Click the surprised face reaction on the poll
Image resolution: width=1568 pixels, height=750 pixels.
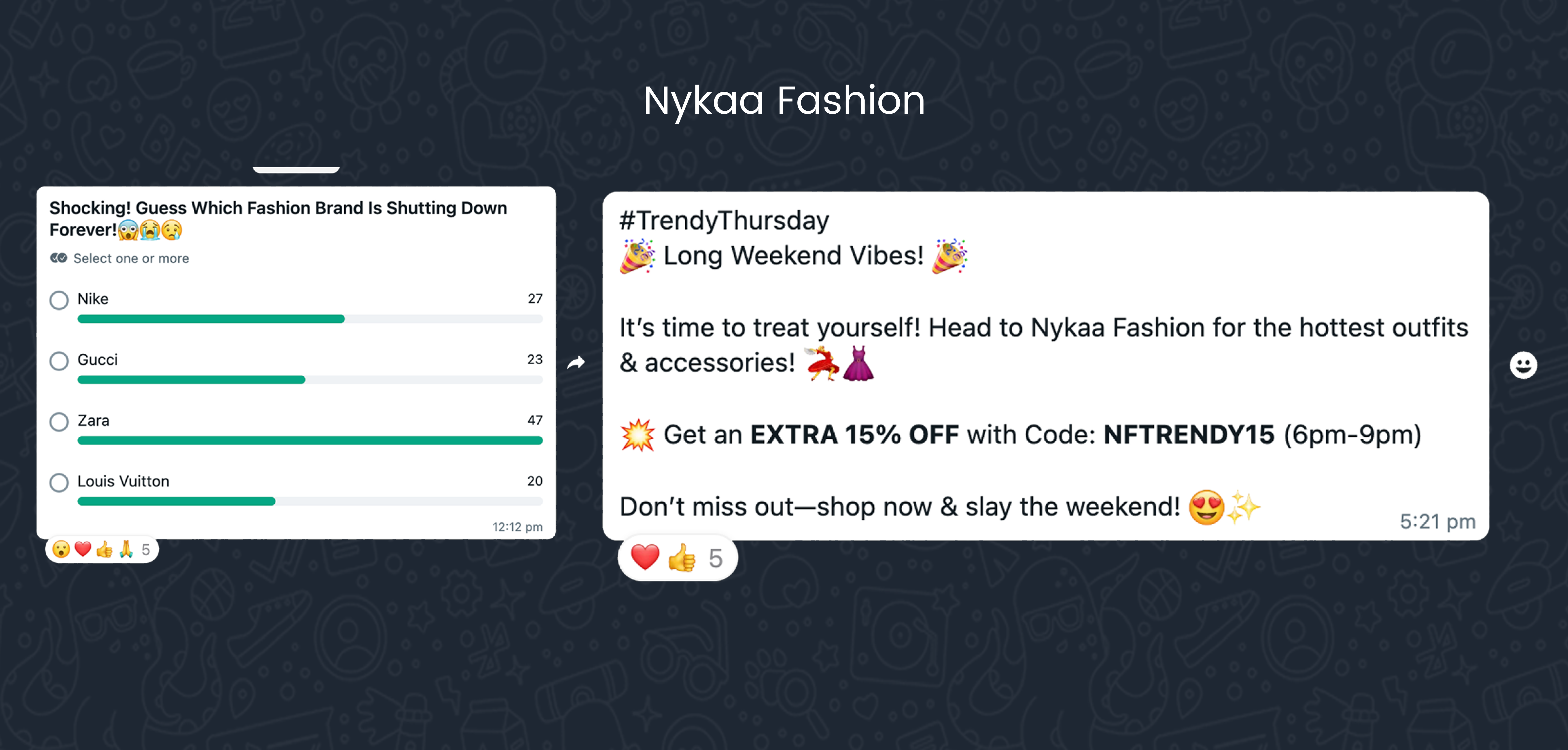(x=61, y=550)
